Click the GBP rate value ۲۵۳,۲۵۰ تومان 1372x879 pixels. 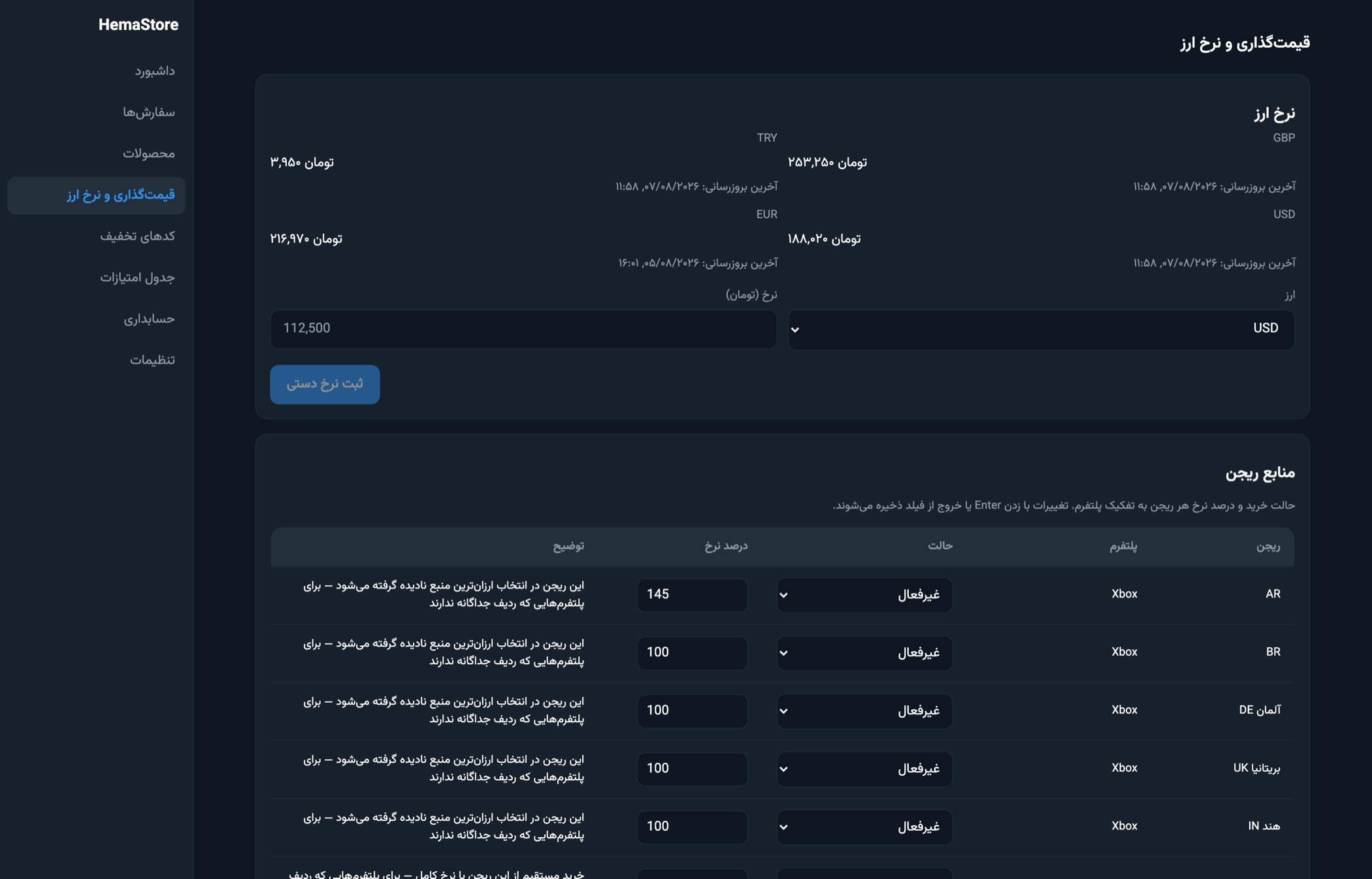pyautogui.click(x=827, y=163)
